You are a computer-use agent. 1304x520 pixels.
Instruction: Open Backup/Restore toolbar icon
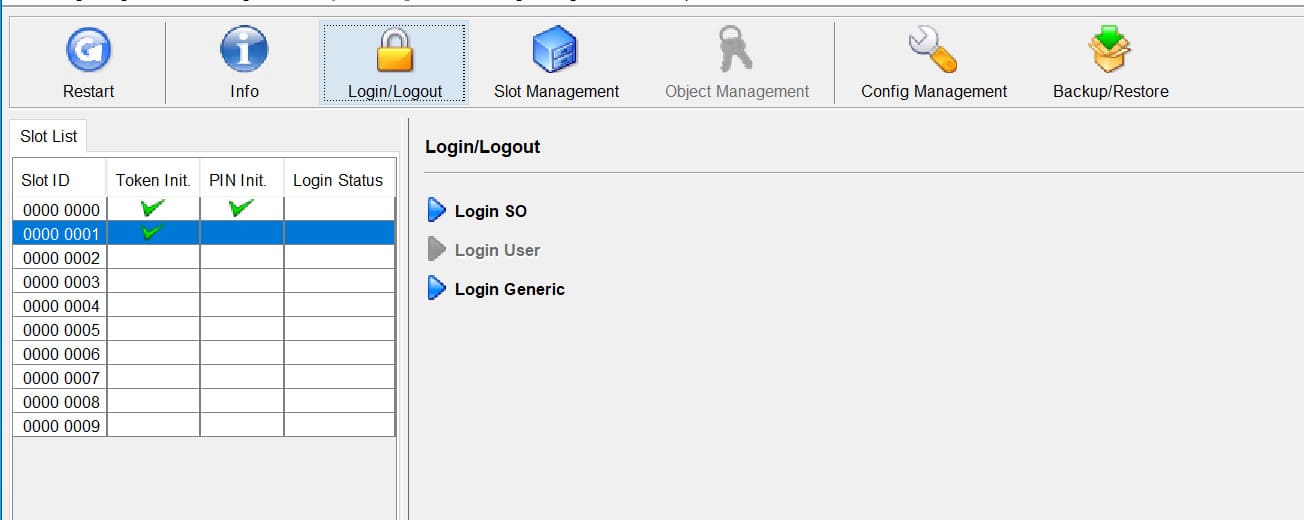(1110, 50)
